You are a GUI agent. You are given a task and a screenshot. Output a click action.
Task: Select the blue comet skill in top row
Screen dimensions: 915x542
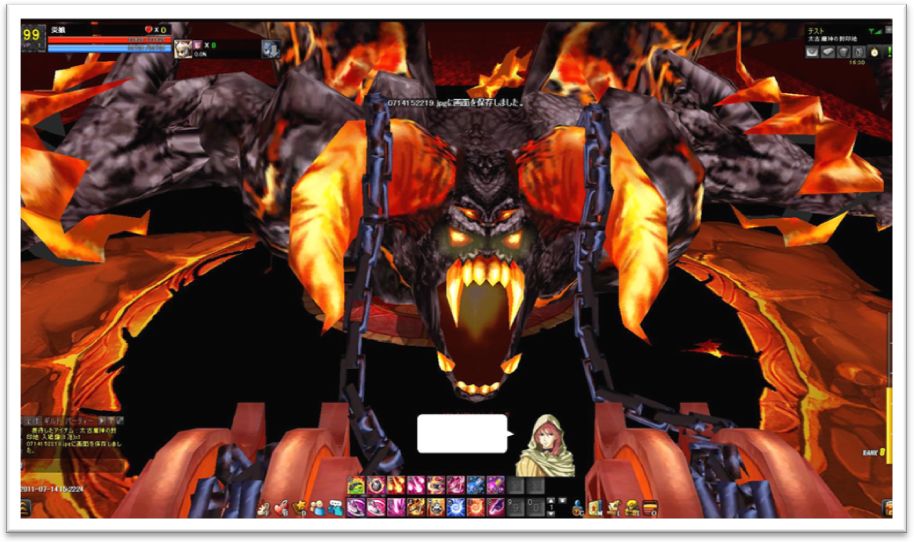tap(476, 484)
